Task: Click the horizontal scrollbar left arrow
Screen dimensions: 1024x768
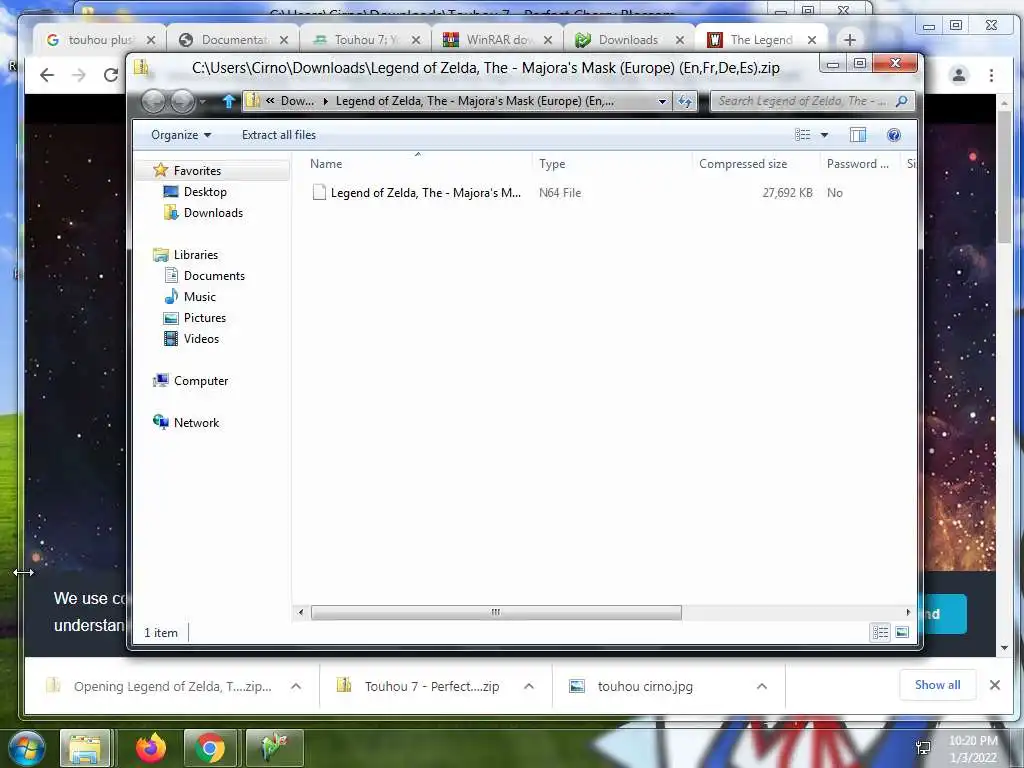Action: click(300, 612)
